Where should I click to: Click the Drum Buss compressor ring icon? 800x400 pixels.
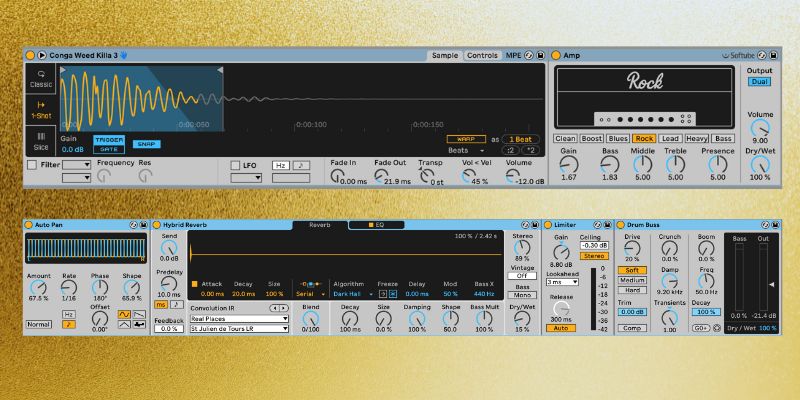pyautogui.click(x=716, y=328)
